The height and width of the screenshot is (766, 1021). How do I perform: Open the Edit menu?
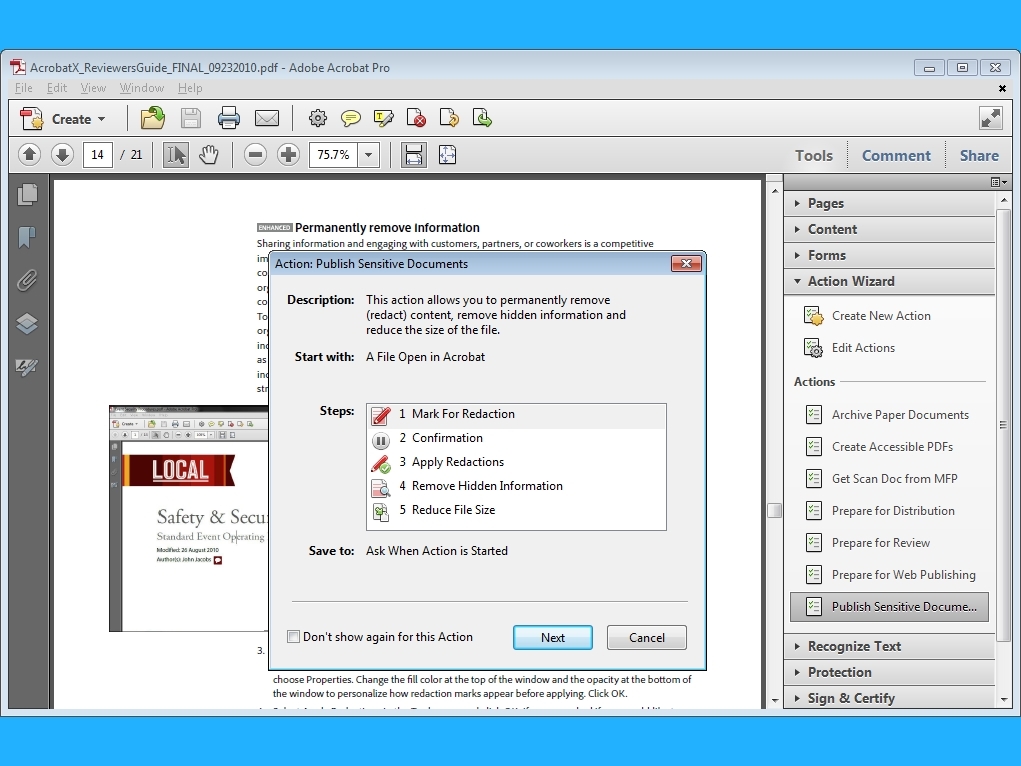(56, 88)
